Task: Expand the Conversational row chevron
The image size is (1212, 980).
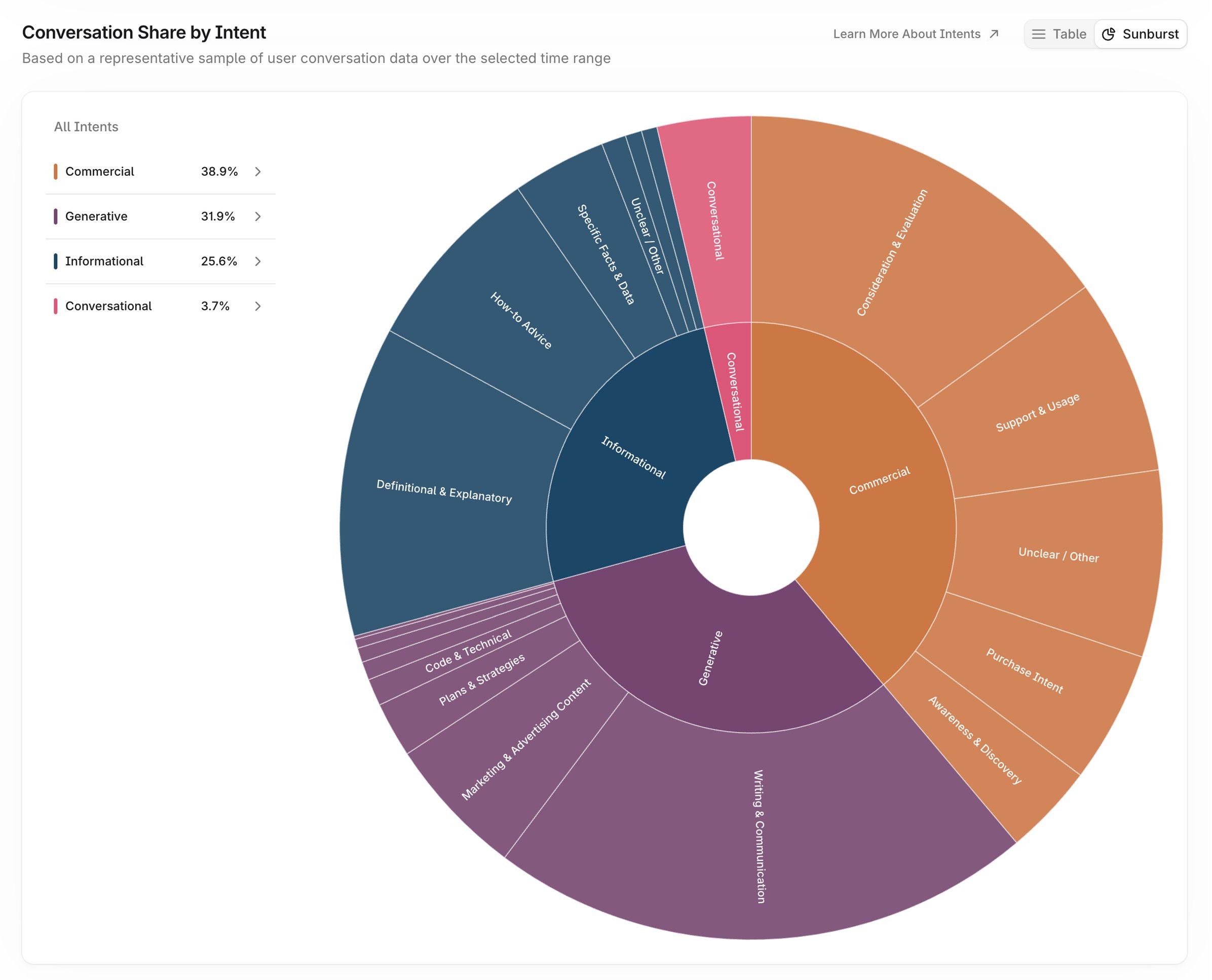Action: pyautogui.click(x=257, y=306)
